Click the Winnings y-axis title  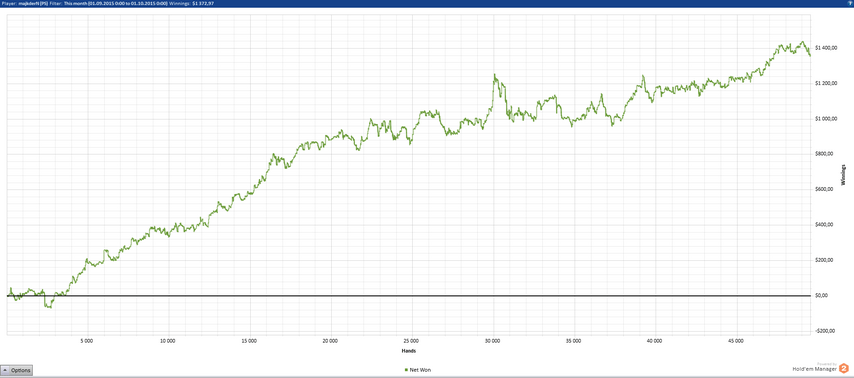click(x=844, y=175)
